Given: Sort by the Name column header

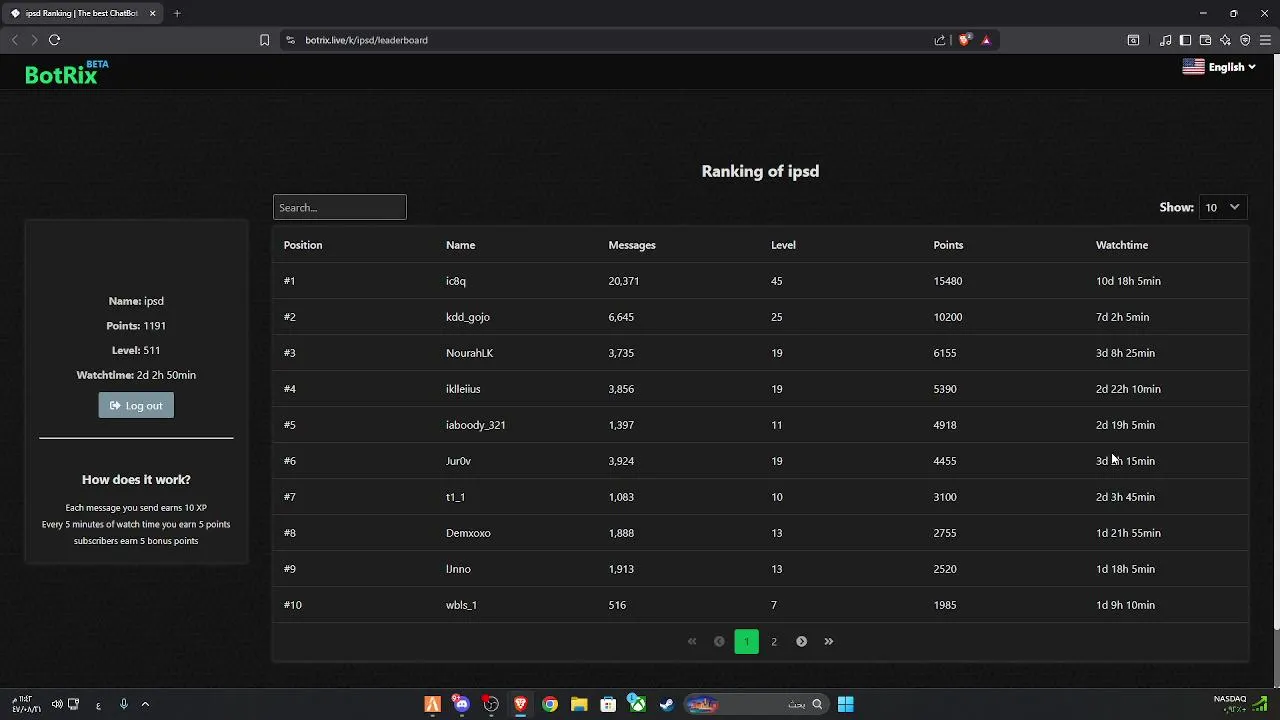Looking at the screenshot, I should [x=460, y=245].
